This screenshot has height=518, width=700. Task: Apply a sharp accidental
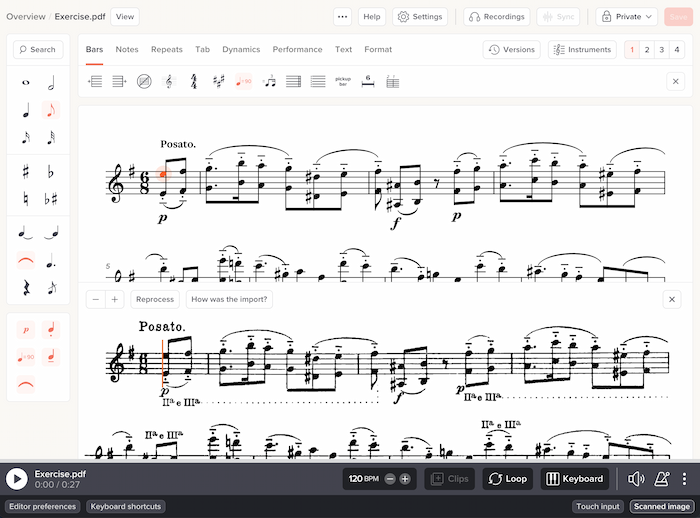pyautogui.click(x=26, y=171)
